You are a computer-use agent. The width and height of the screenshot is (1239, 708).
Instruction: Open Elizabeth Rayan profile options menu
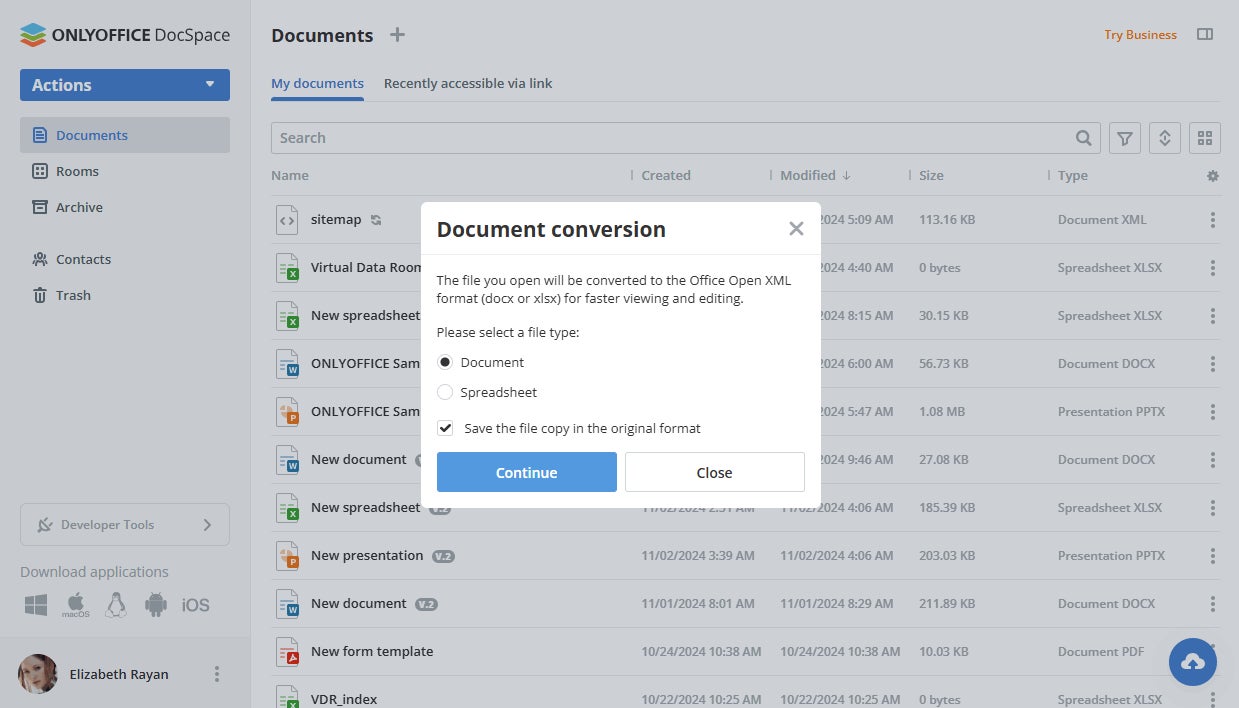tap(217, 674)
